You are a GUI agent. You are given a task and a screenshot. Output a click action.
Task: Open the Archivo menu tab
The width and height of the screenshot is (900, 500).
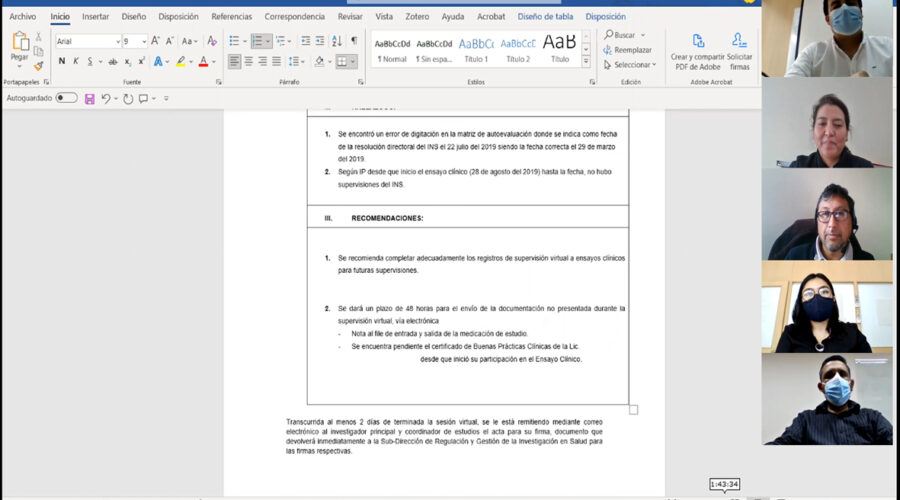click(x=22, y=17)
